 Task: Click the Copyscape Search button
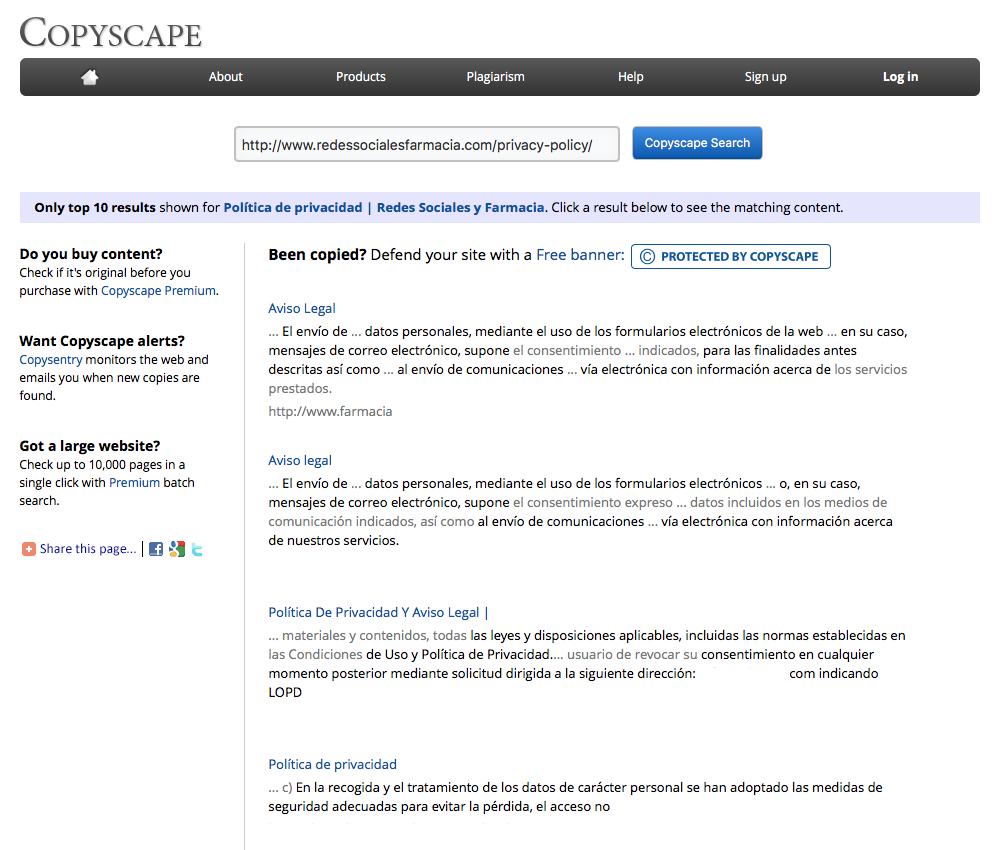[x=697, y=143]
